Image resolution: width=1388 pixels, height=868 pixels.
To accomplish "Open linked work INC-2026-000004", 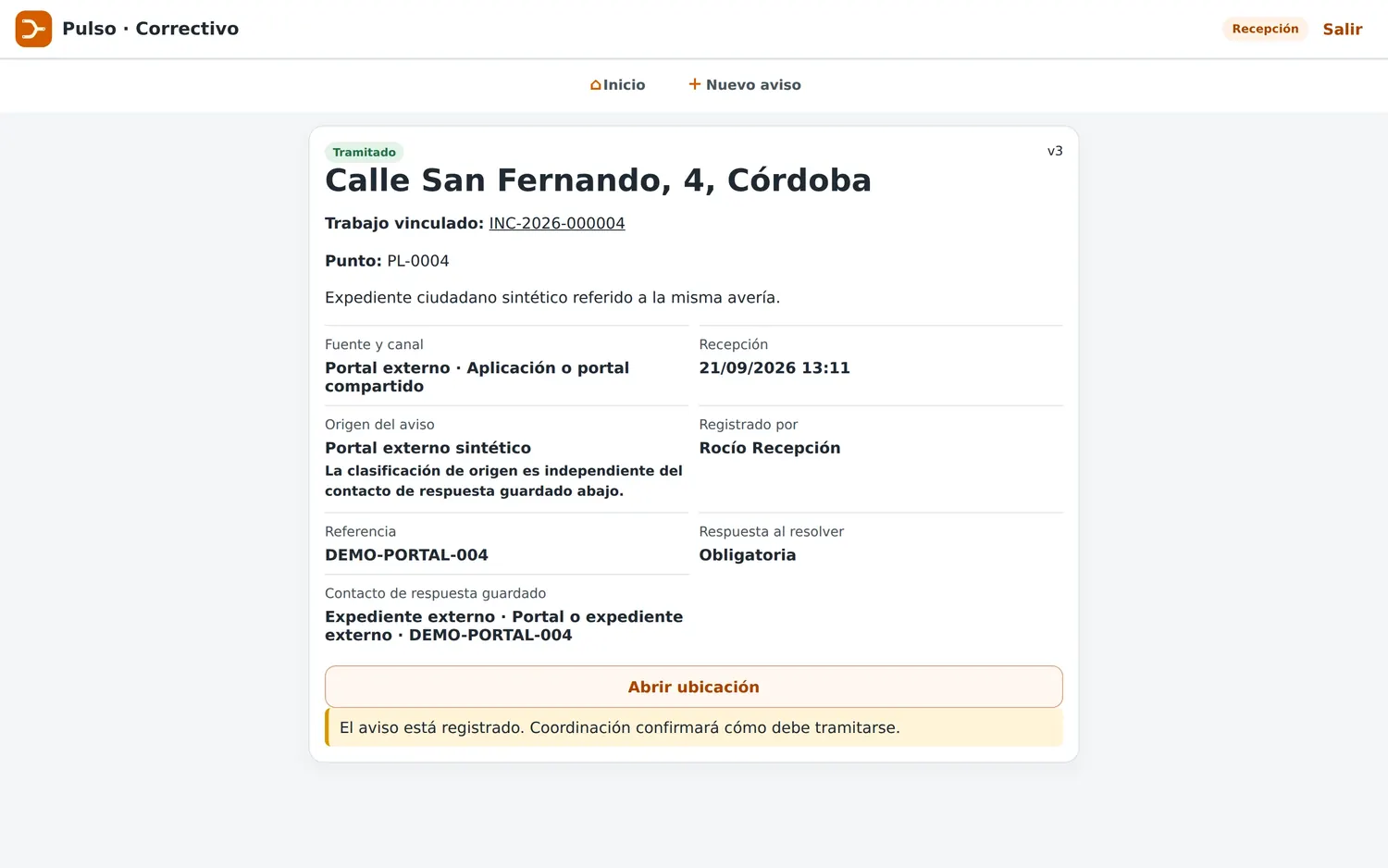I will (x=557, y=223).
